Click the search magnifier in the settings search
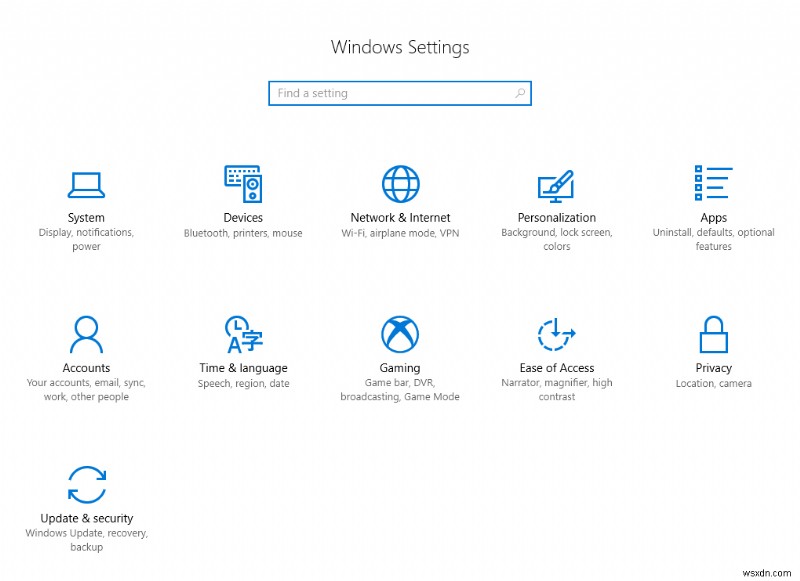The height and width of the screenshot is (581, 800). [521, 93]
